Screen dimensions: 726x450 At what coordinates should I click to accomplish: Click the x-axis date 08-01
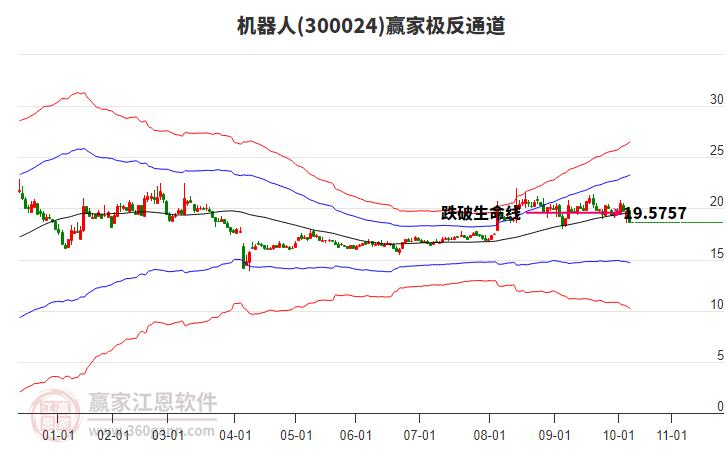(x=489, y=435)
